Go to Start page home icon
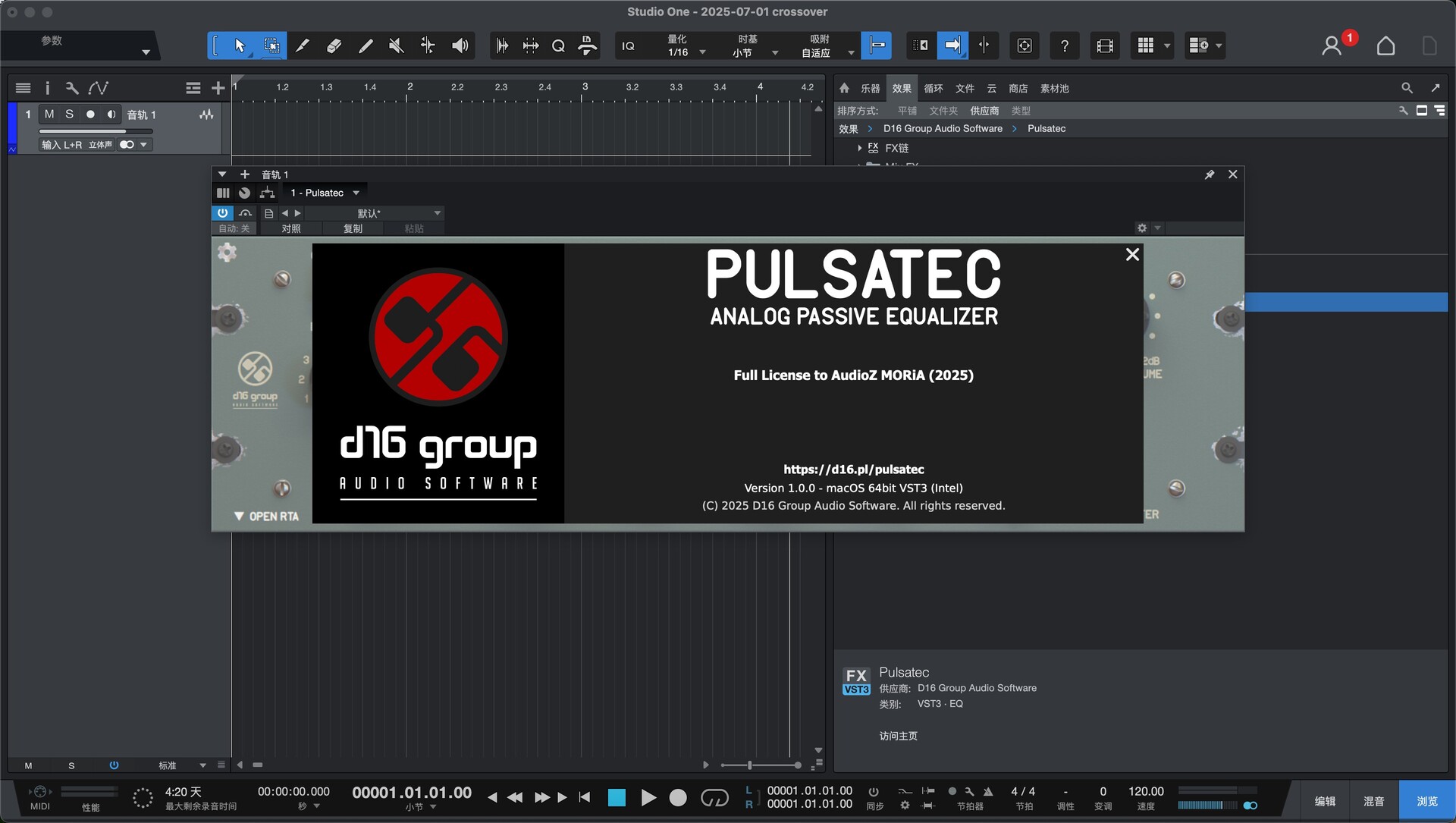This screenshot has height=823, width=1456. 1385,46
